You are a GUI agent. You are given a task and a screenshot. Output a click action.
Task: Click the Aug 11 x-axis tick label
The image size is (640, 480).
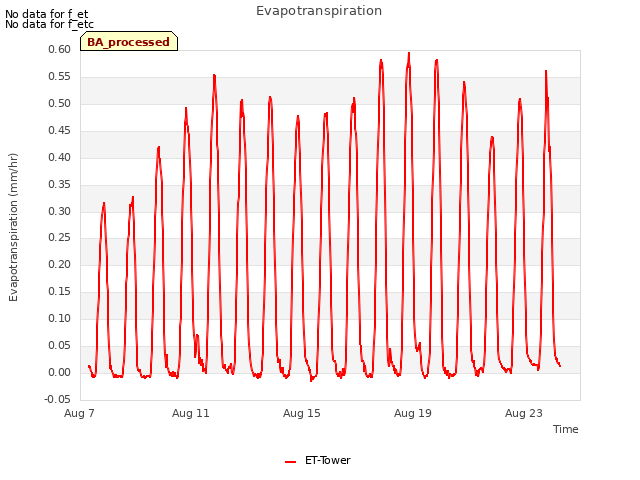pos(191,413)
